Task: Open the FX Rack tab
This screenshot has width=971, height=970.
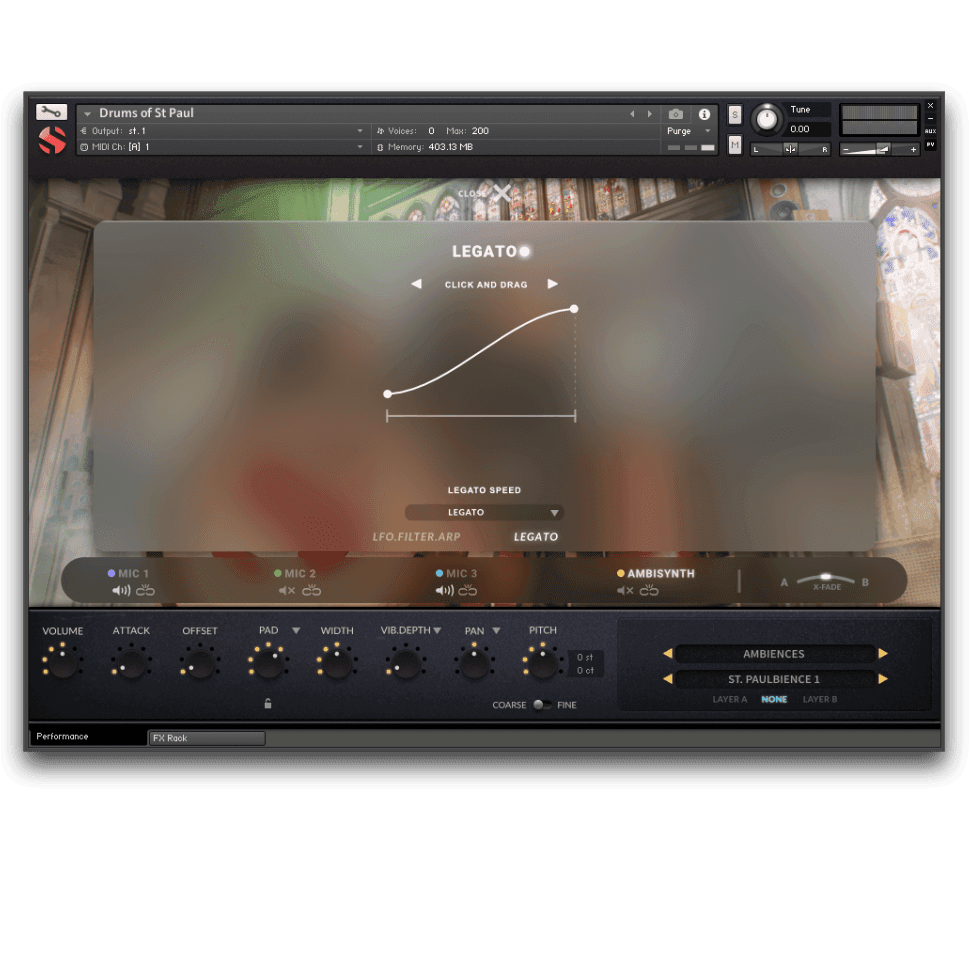Action: (x=206, y=738)
